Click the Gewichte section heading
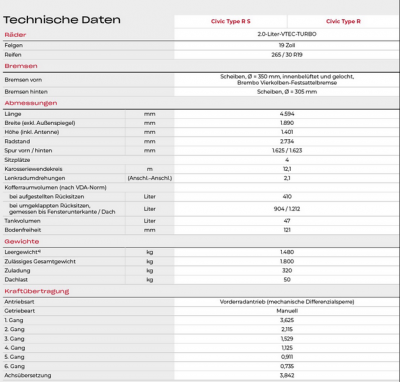400x382 pixels. [22, 241]
